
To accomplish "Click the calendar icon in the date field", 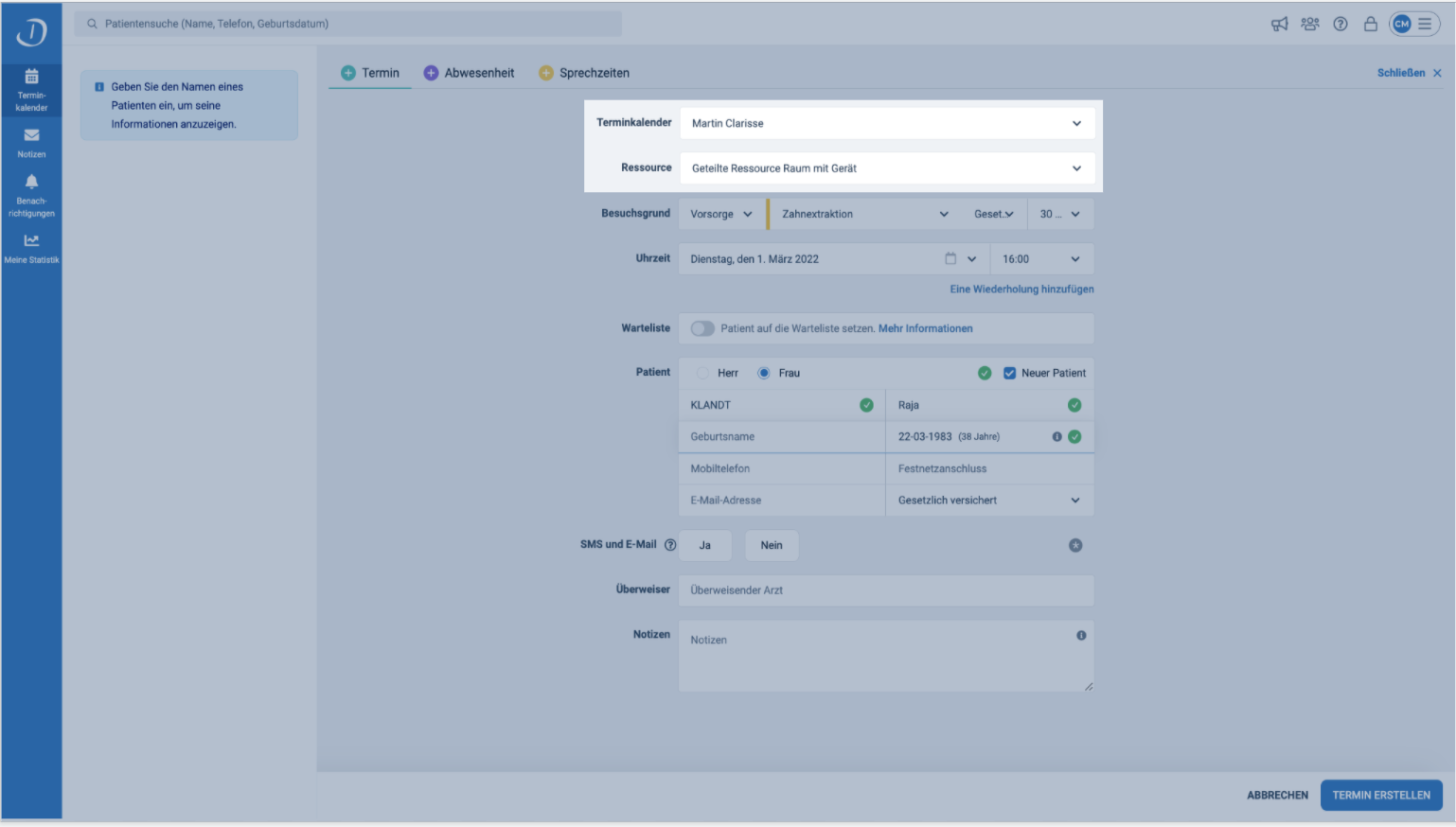I will (950, 258).
